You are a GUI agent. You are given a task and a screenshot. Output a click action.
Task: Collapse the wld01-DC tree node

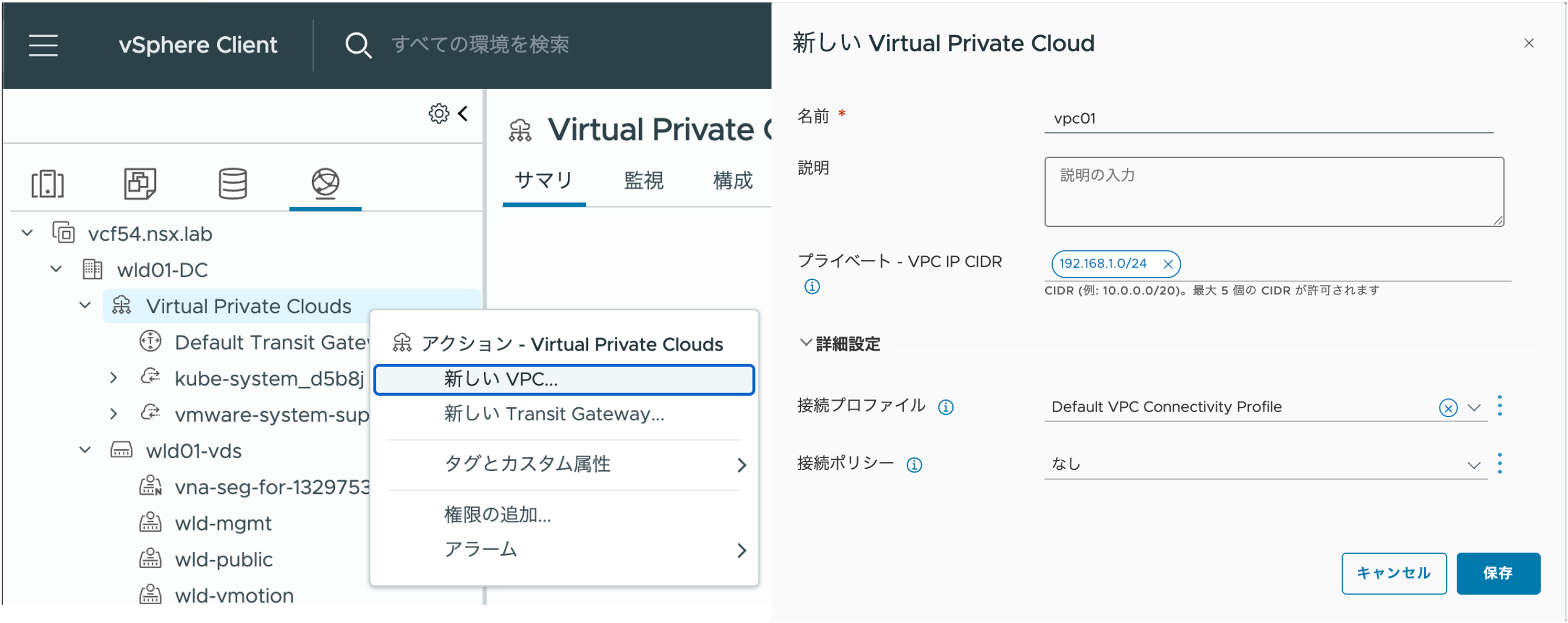56,269
